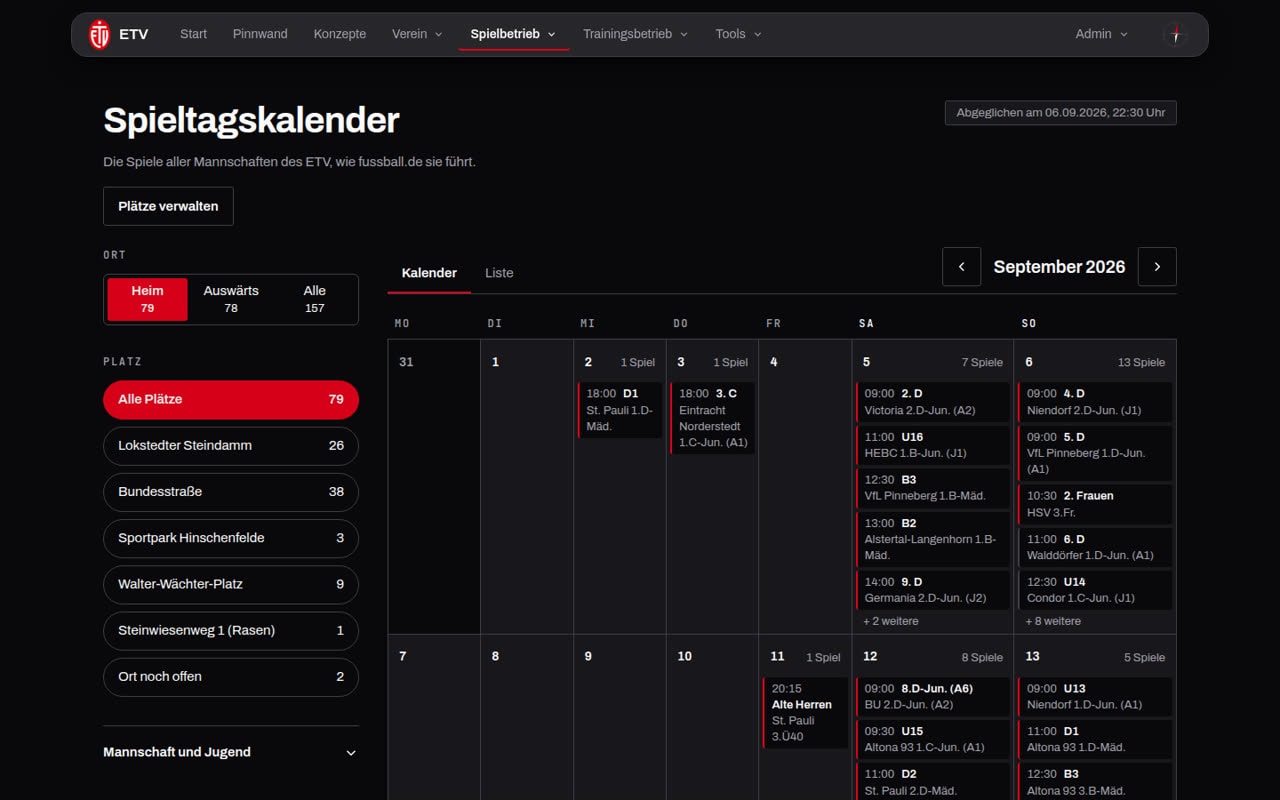
Task: Select the Auswärts location filter
Action: click(231, 299)
